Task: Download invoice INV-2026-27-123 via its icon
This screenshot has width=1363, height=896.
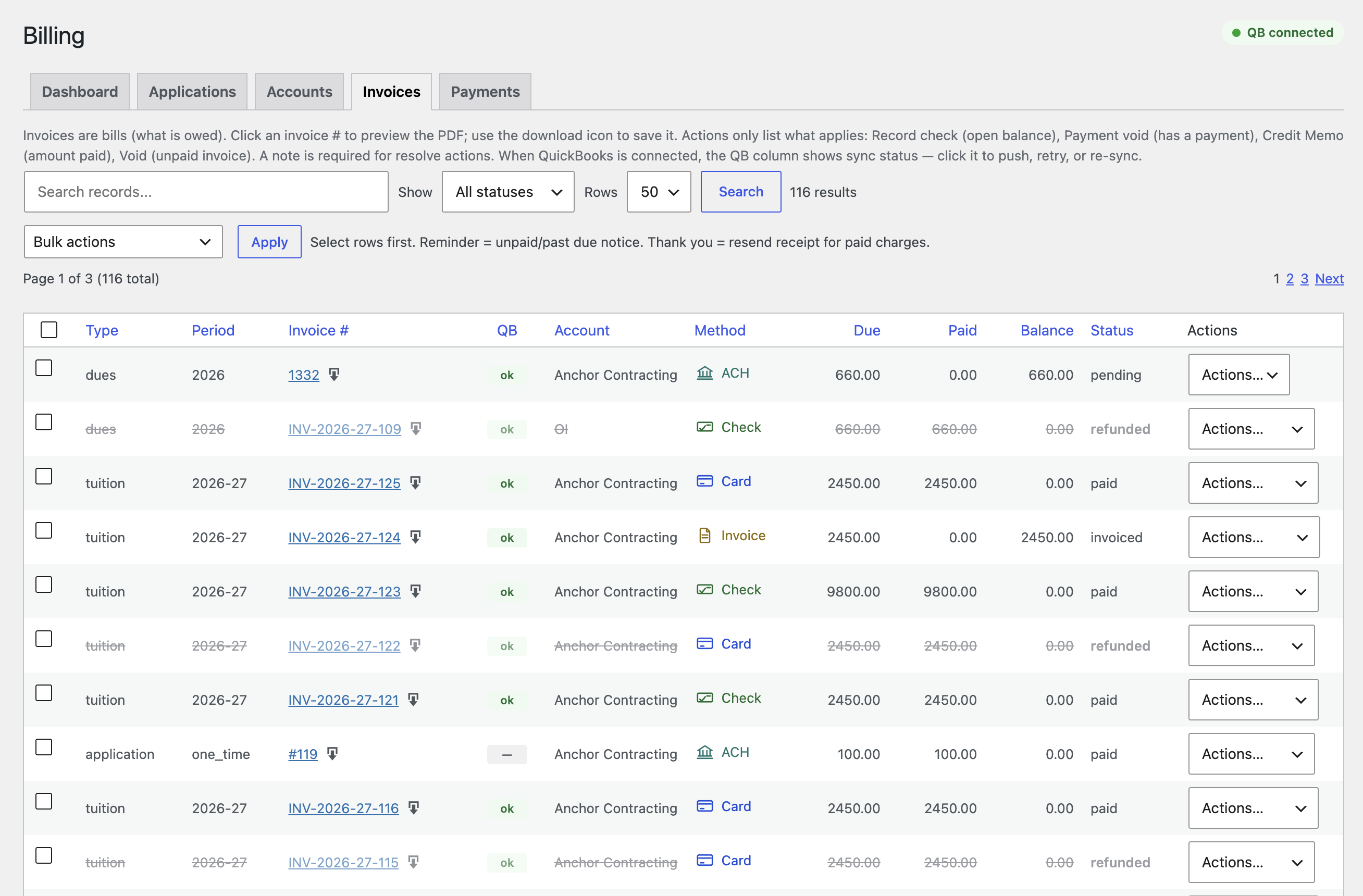Action: point(415,591)
